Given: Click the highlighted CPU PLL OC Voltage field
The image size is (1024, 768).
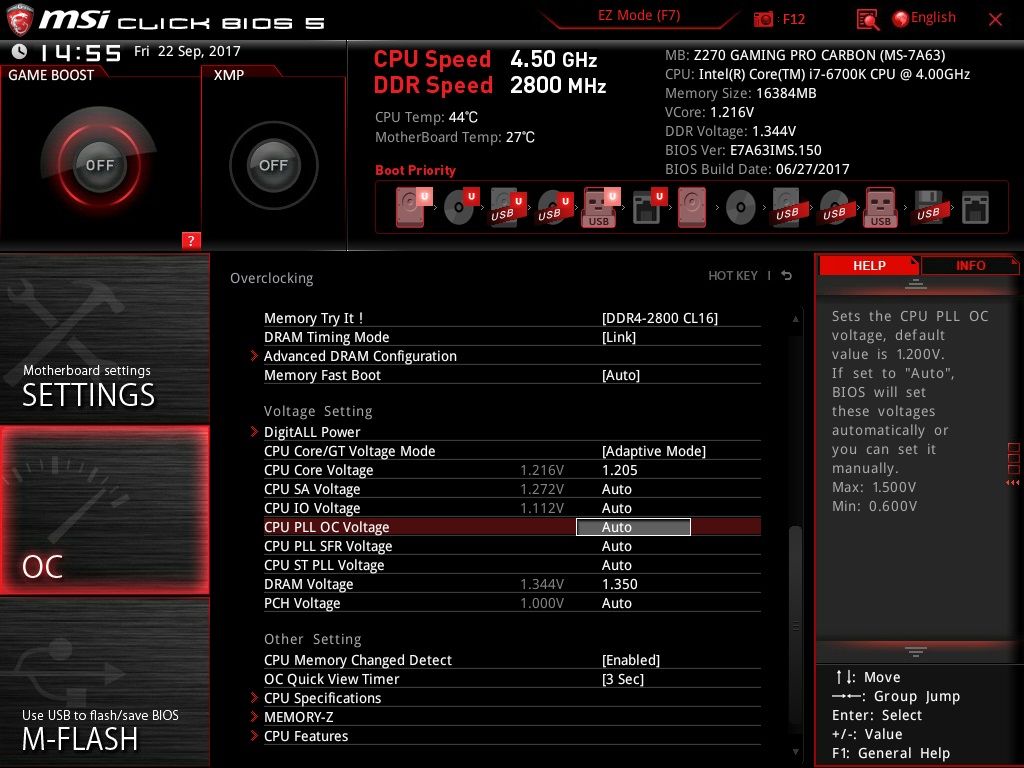Looking at the screenshot, I should (633, 527).
